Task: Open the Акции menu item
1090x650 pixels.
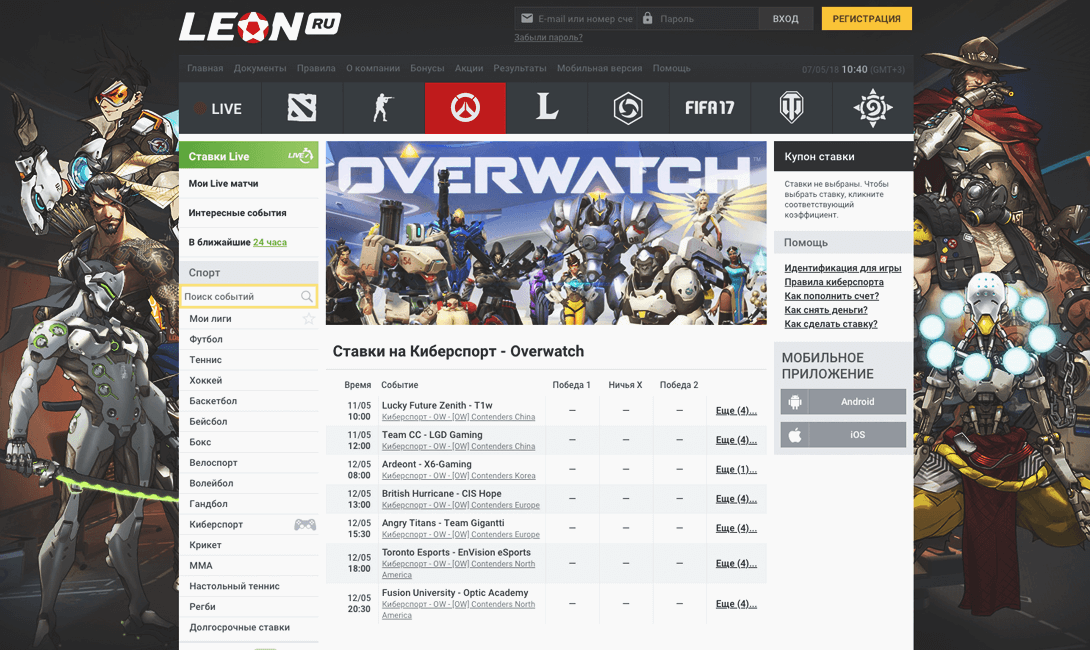Action: 469,68
